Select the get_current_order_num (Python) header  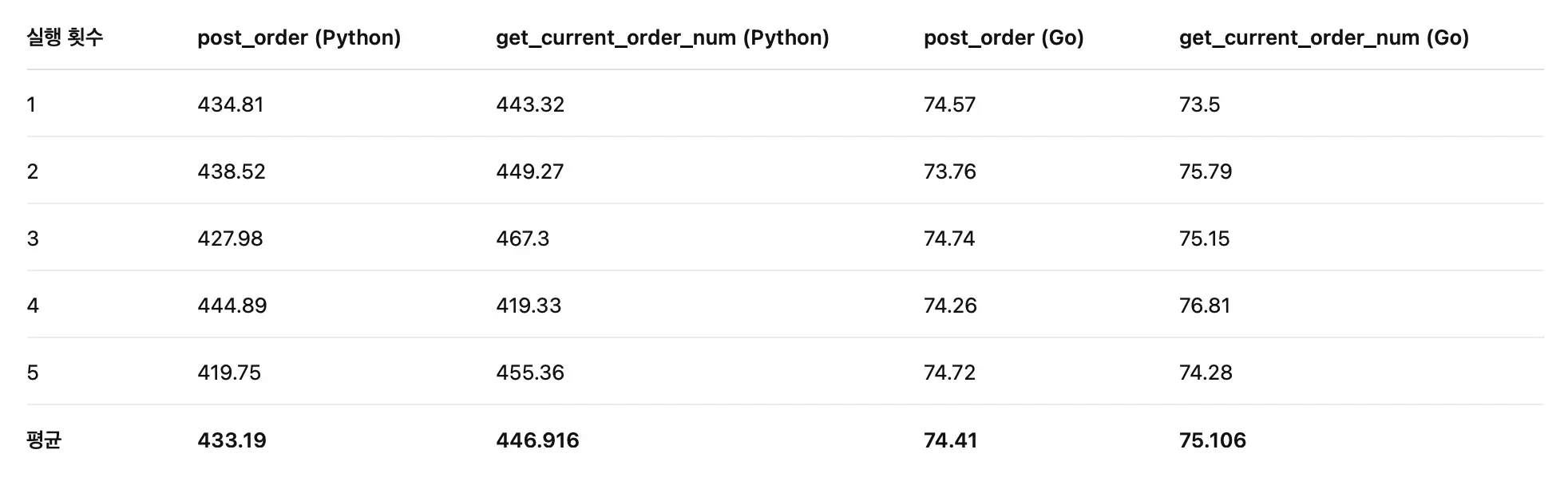(662, 37)
